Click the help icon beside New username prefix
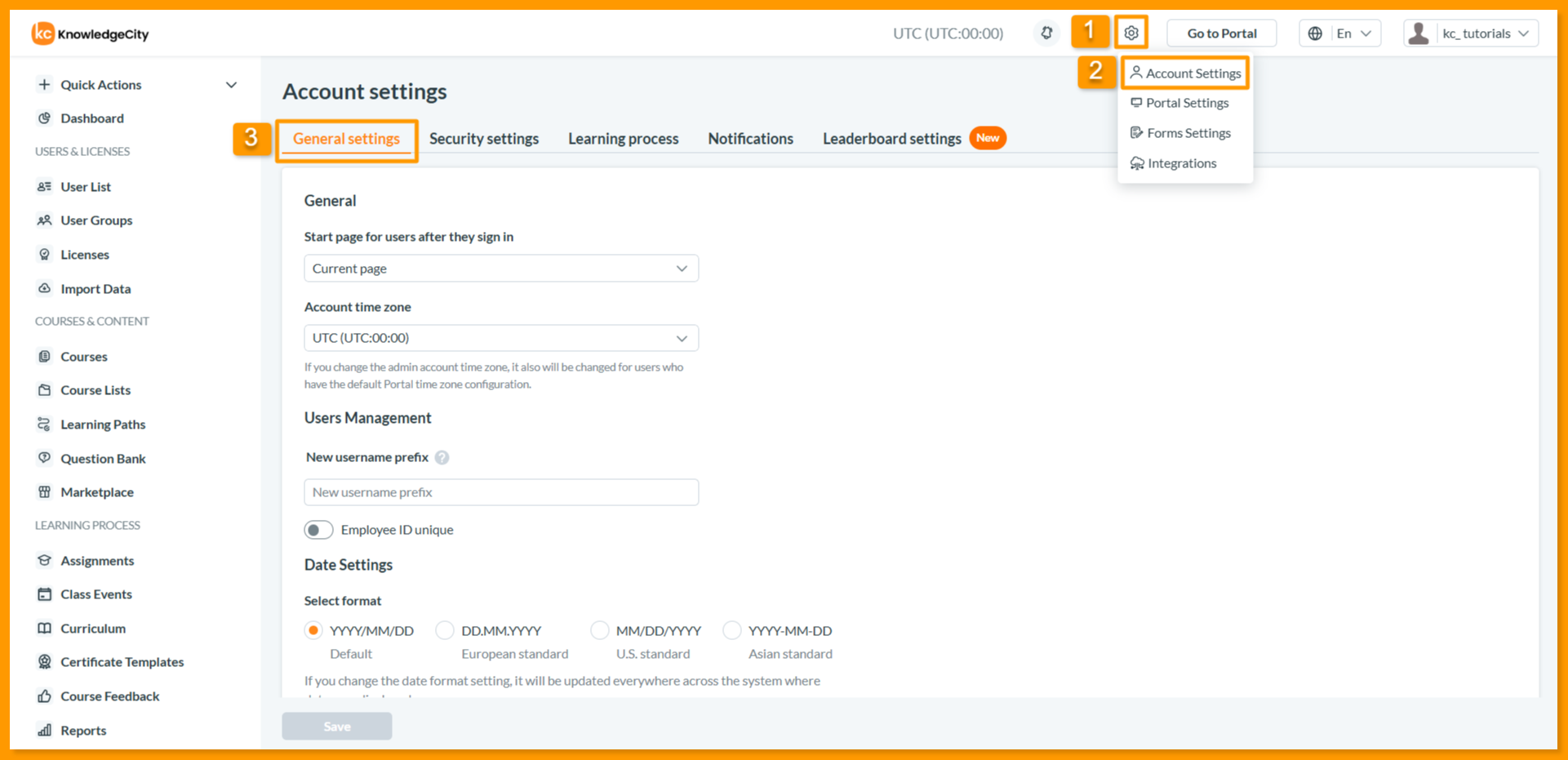Viewport: 1568px width, 760px height. click(442, 458)
